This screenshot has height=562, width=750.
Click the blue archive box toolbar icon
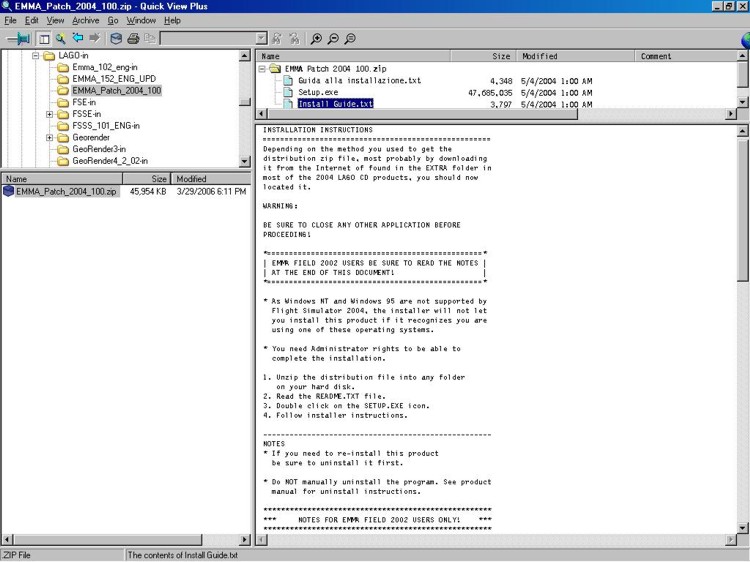tap(116, 39)
